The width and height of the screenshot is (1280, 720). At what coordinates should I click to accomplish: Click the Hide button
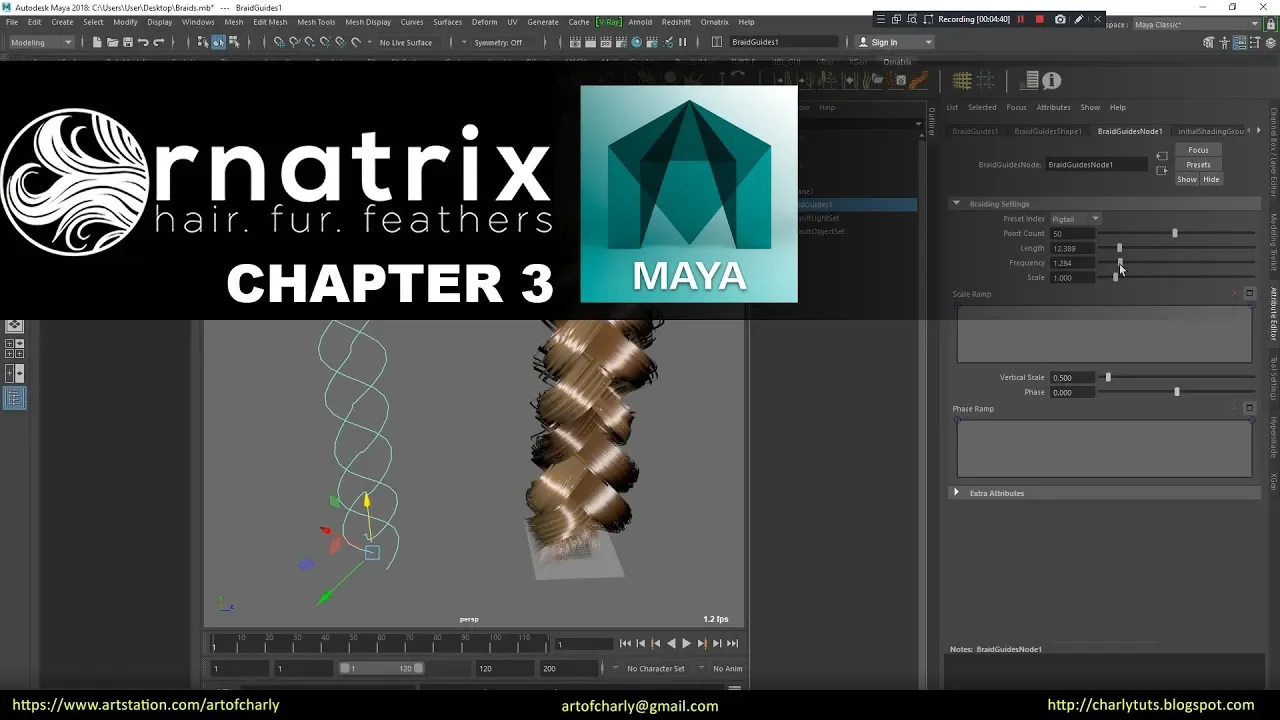tap(1211, 179)
